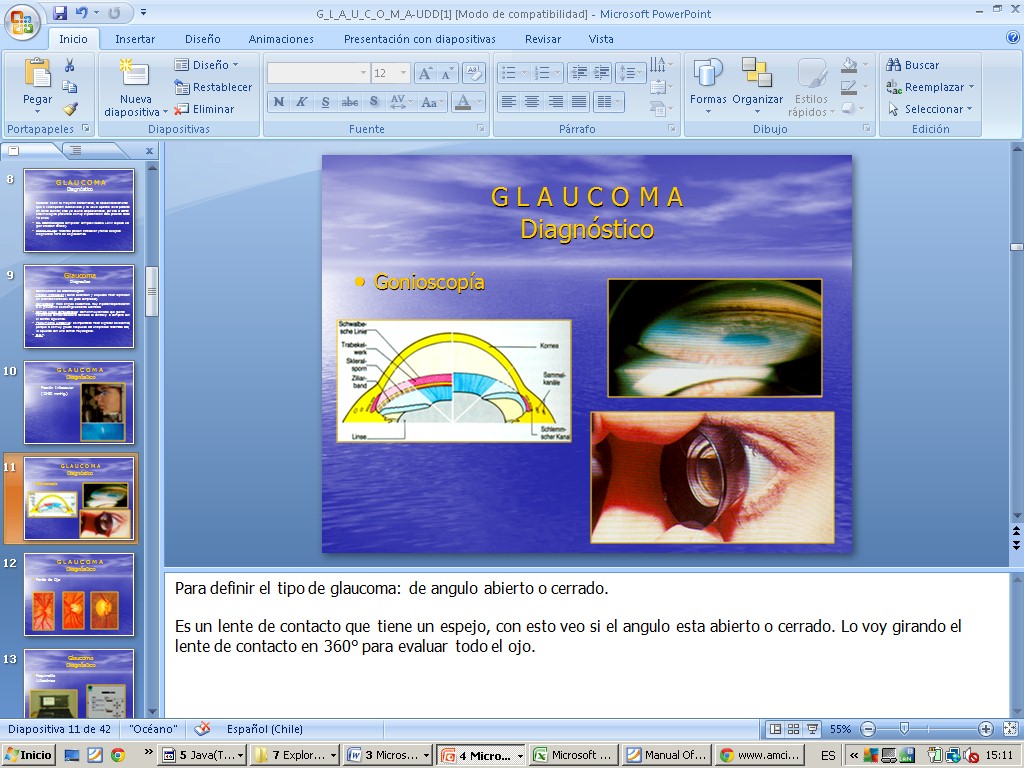Cut selection with the scissors icon

click(x=70, y=65)
